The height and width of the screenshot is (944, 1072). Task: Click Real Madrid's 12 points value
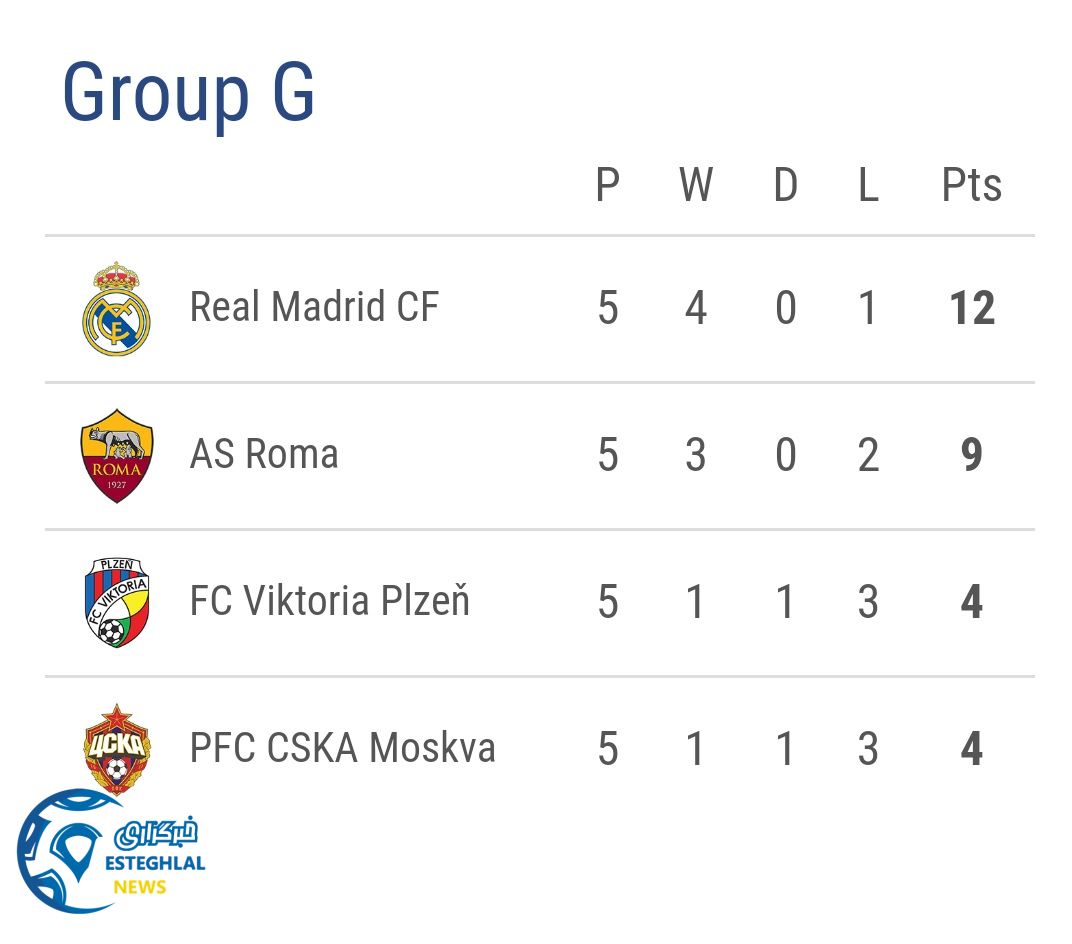tap(972, 309)
